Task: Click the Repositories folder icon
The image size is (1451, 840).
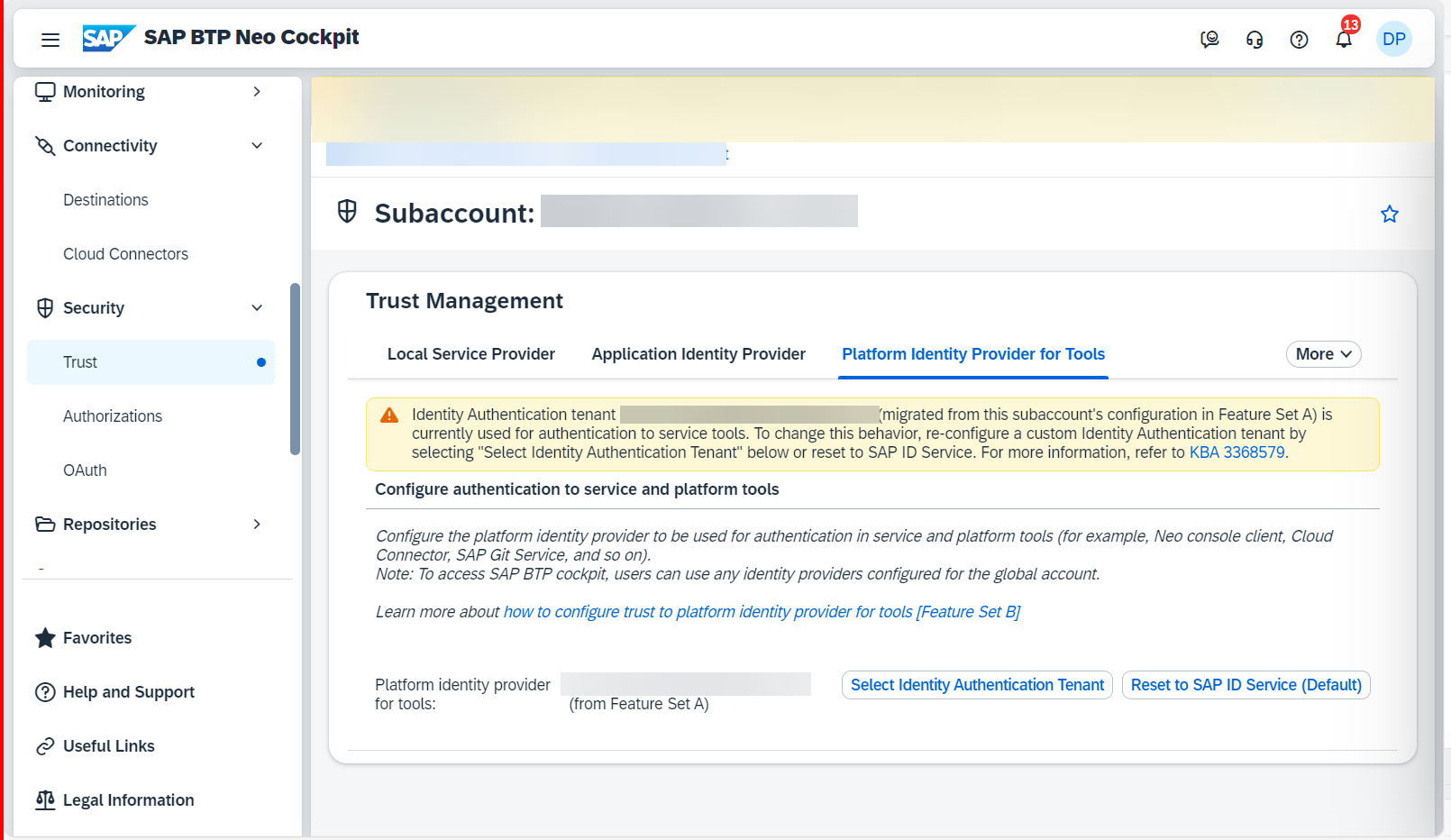Action: click(45, 525)
